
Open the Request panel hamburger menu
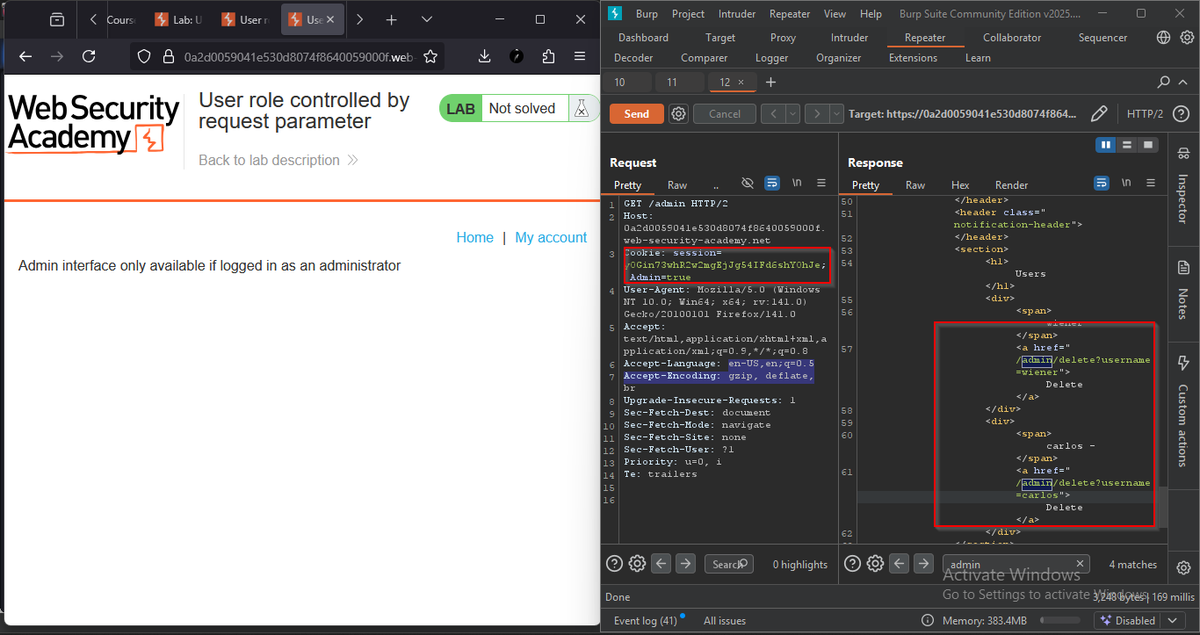pyautogui.click(x=821, y=184)
